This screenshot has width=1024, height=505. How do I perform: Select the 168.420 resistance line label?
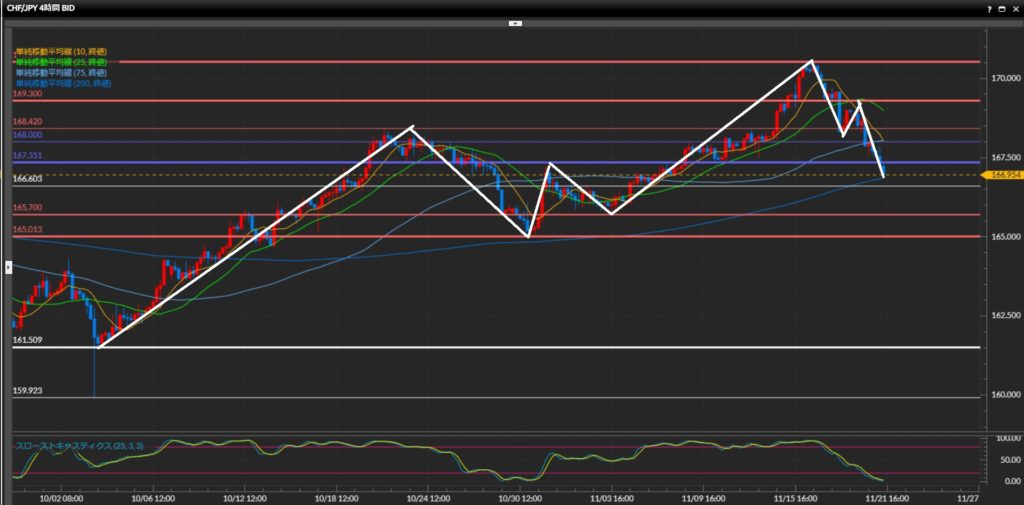click(x=27, y=121)
